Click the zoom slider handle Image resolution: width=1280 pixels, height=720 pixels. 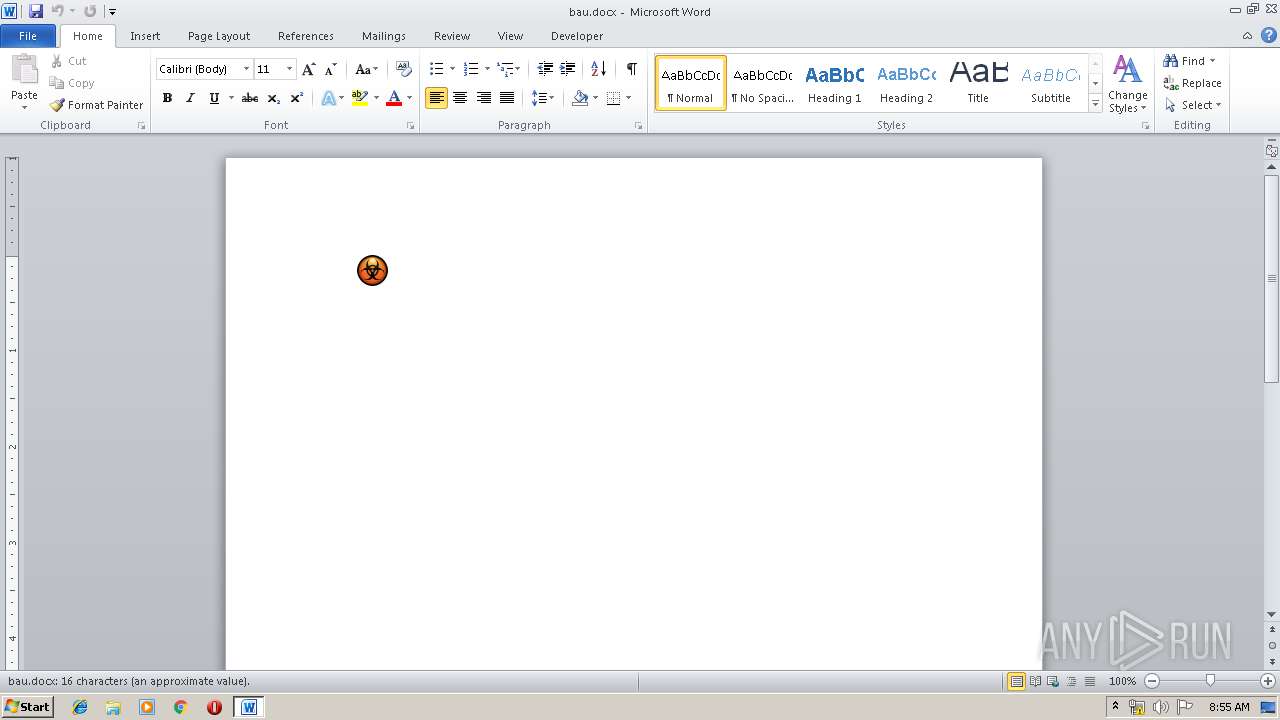point(1210,681)
